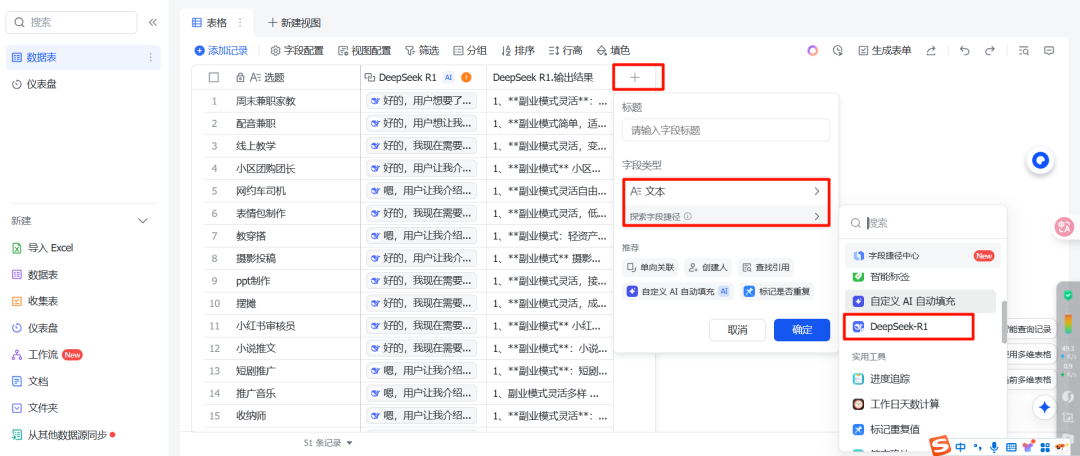The image size is (1080, 456).
Task: Open the 填色 fill color tool
Action: point(613,50)
